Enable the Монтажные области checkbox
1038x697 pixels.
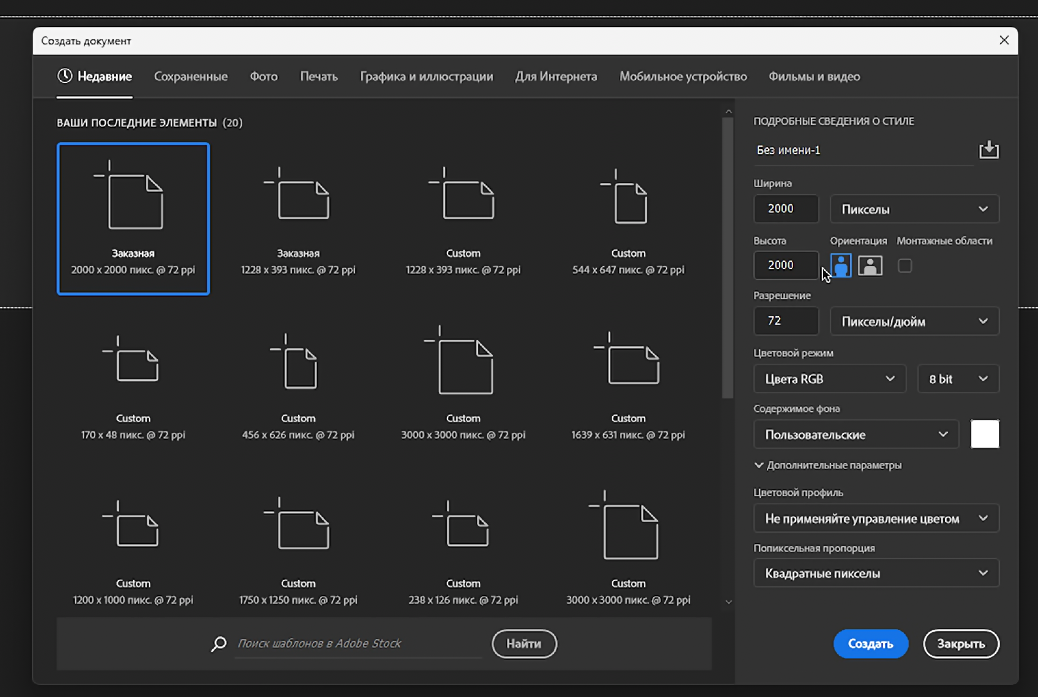coord(905,265)
